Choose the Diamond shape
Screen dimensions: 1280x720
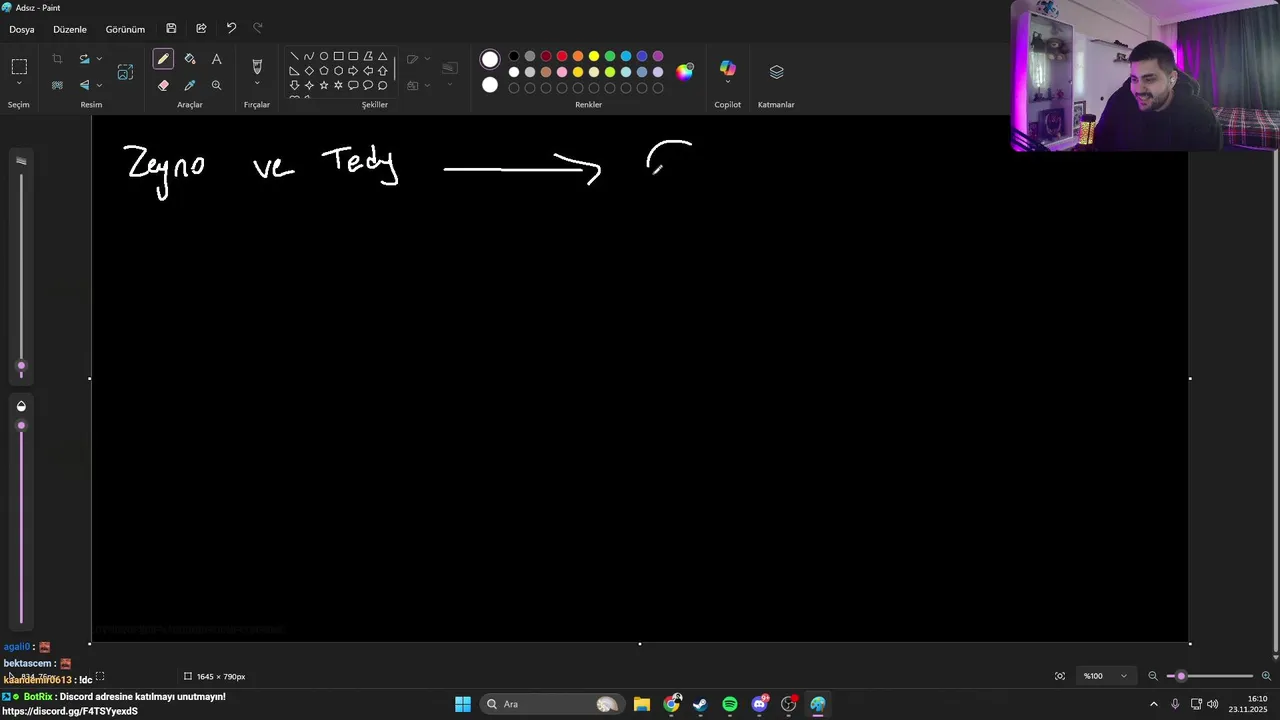coord(309,71)
